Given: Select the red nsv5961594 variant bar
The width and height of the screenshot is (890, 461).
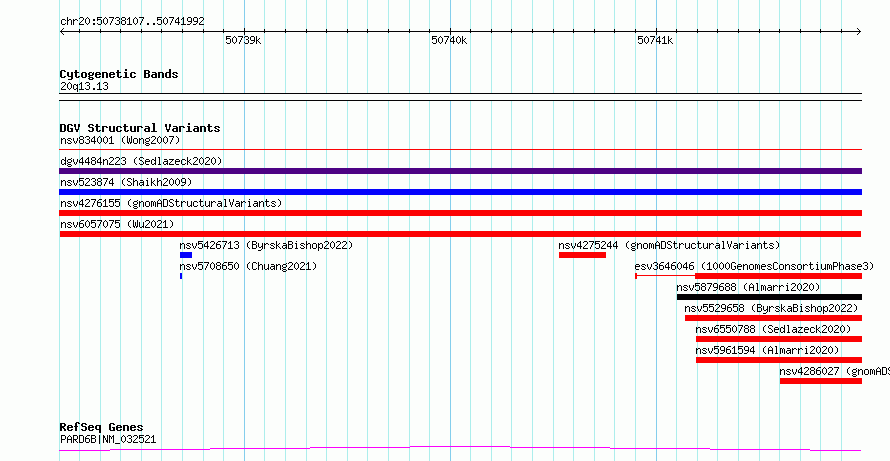Looking at the screenshot, I should coord(779,360).
